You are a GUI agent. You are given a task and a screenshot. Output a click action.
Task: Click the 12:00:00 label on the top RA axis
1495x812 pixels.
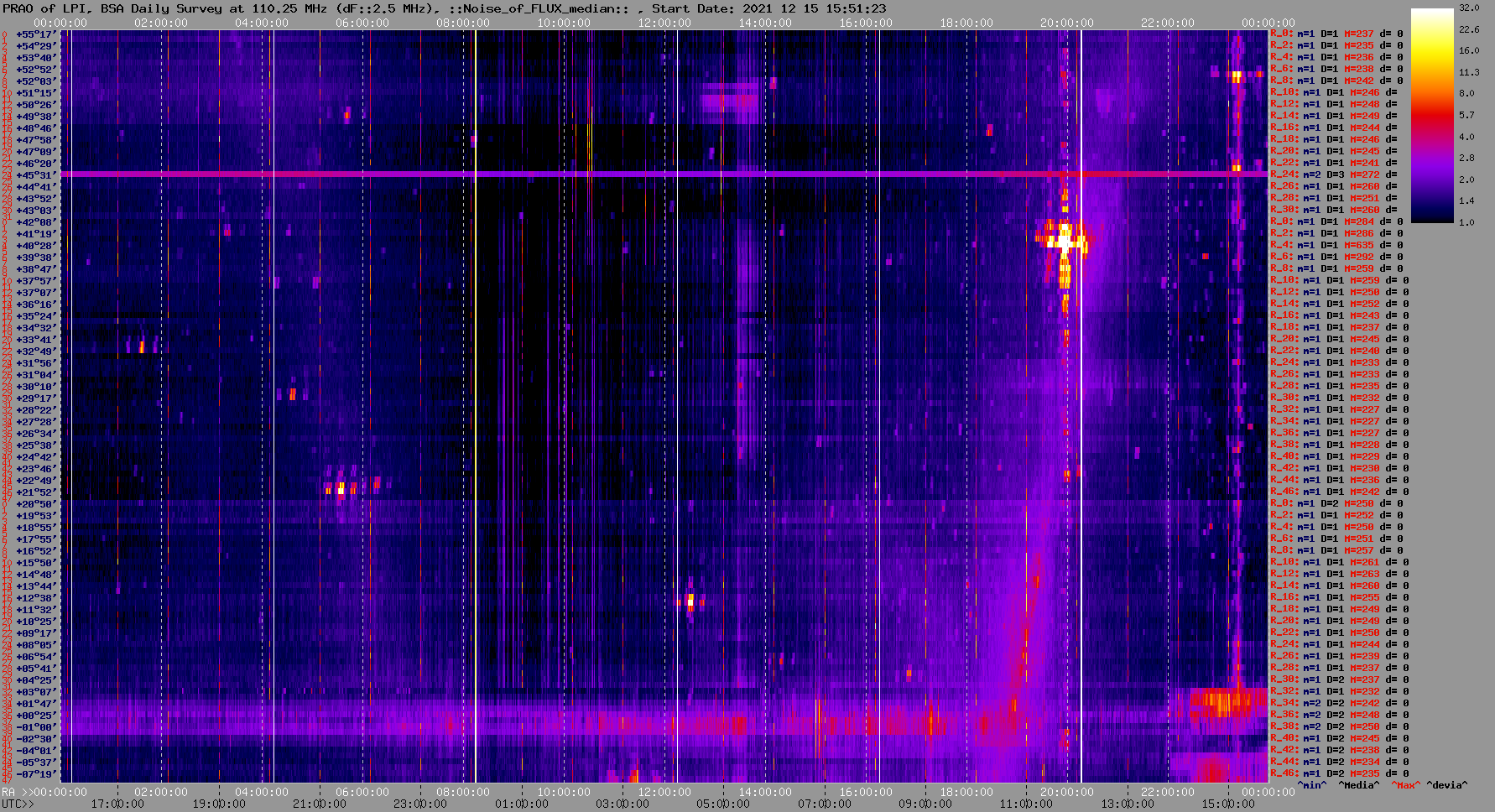(x=664, y=23)
